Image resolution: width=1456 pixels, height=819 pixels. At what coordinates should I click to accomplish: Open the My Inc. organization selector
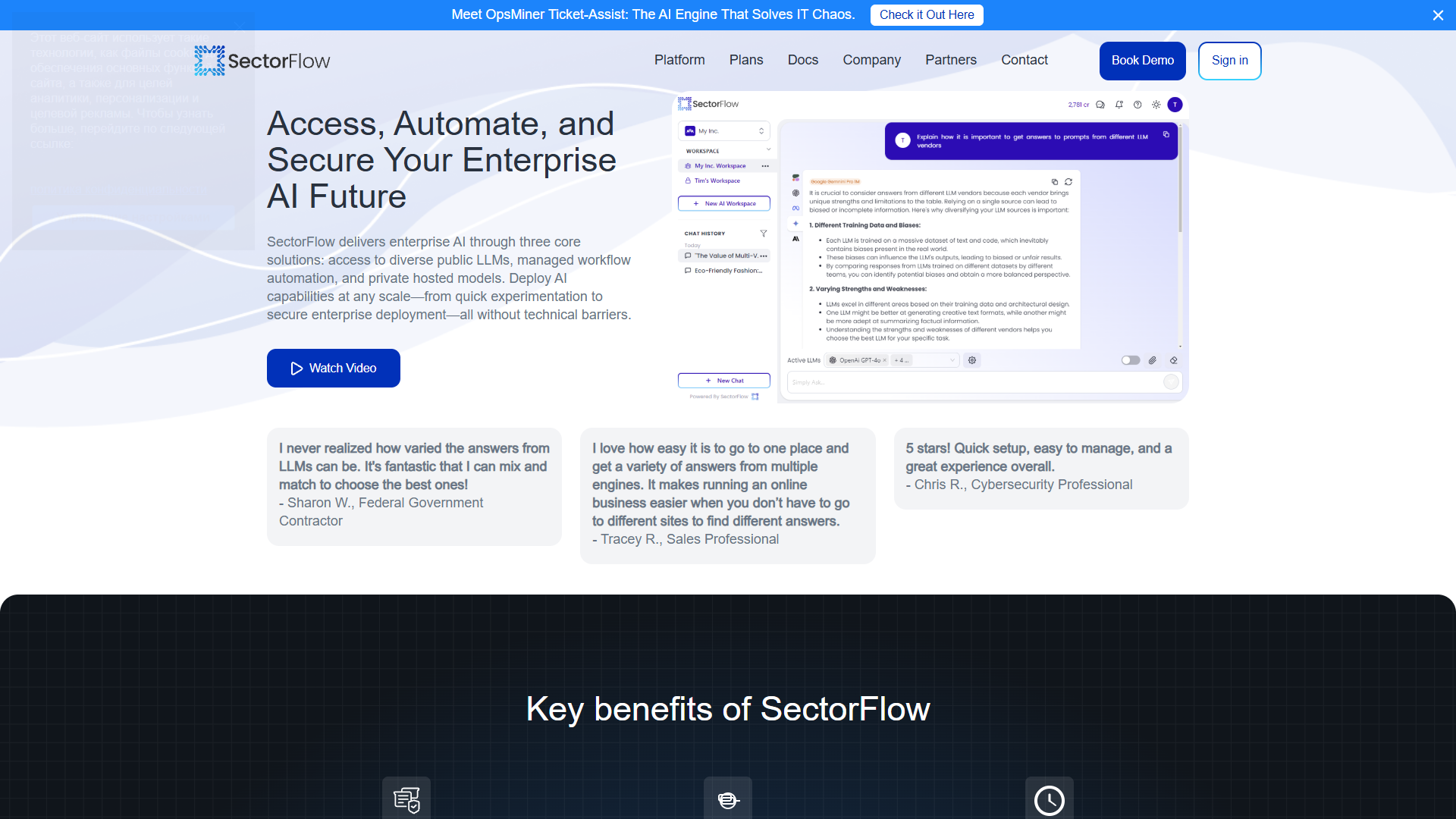click(x=724, y=131)
